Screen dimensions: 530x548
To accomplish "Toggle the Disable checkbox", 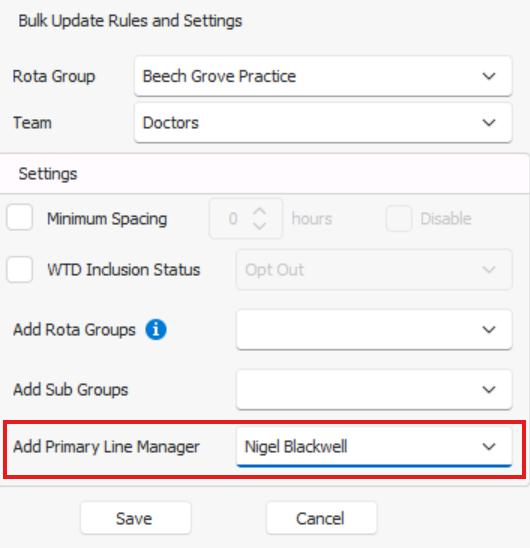I will (x=399, y=218).
